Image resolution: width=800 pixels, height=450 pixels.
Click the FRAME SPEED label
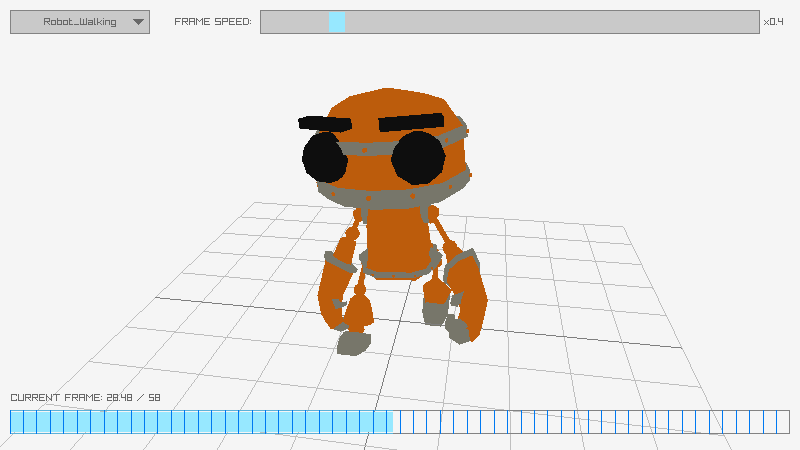coord(213,22)
